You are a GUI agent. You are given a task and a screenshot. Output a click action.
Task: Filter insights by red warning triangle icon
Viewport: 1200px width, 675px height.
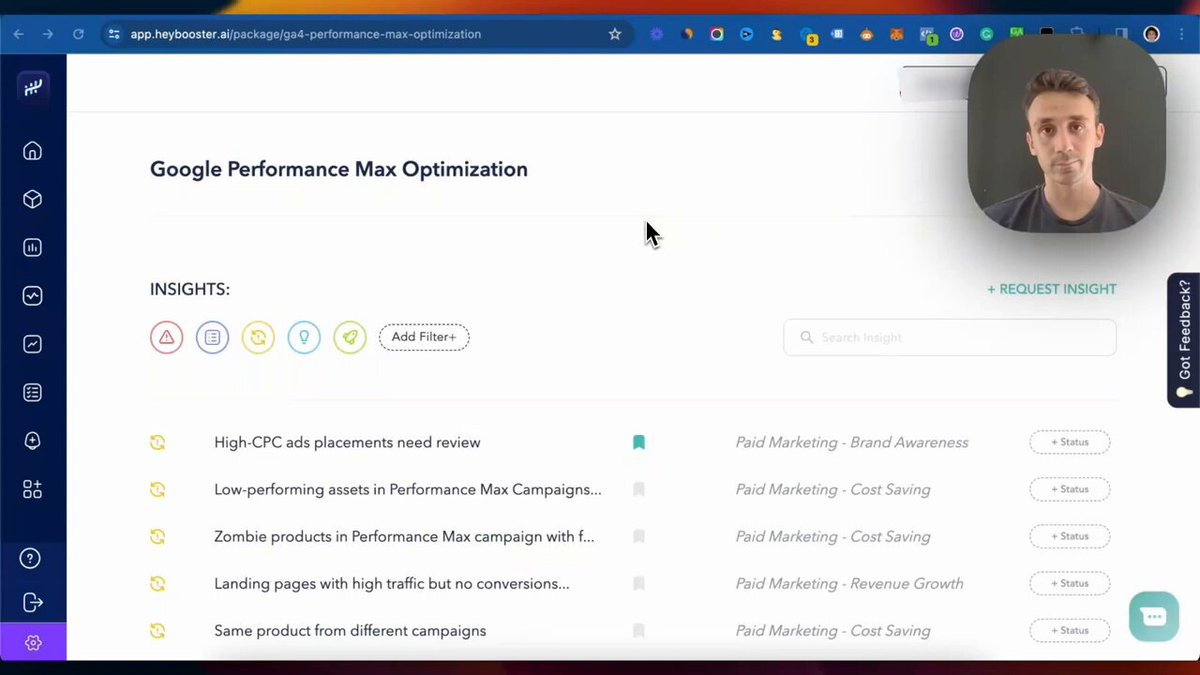[167, 338]
